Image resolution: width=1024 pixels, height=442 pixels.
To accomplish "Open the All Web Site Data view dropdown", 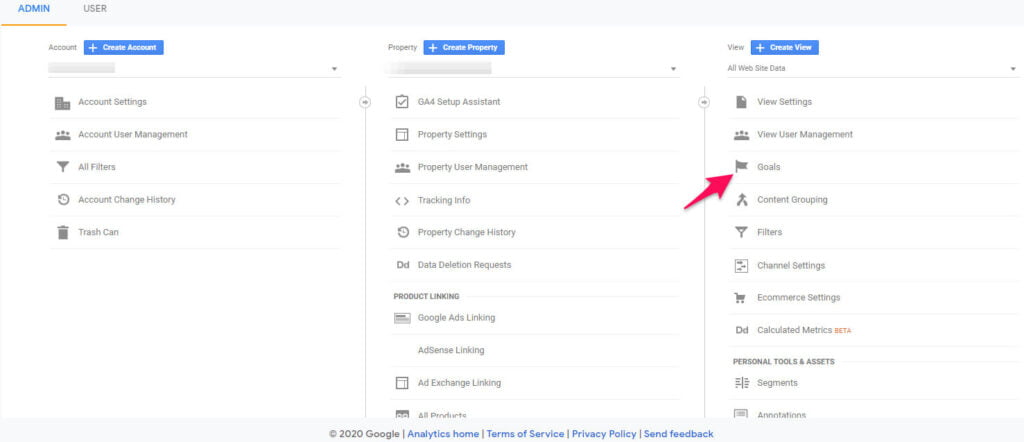I will [873, 68].
